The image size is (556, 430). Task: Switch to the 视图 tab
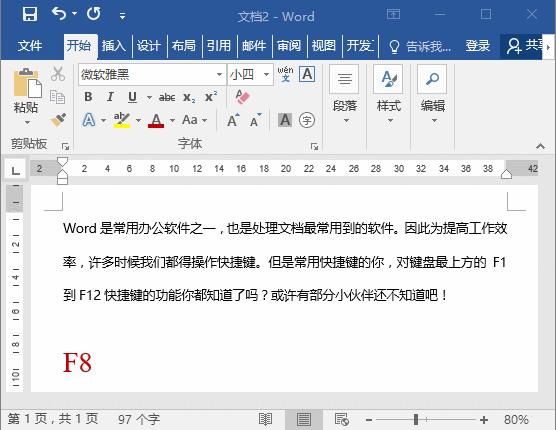point(323,46)
